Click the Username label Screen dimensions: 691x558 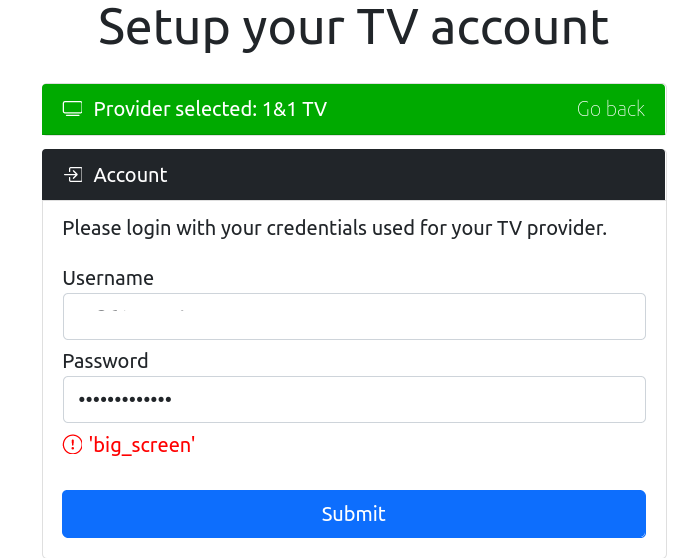pyautogui.click(x=108, y=279)
